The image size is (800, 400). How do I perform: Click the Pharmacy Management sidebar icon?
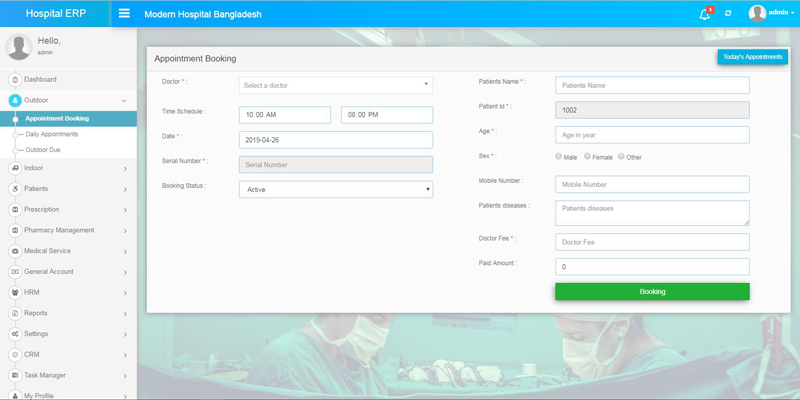pos(15,230)
